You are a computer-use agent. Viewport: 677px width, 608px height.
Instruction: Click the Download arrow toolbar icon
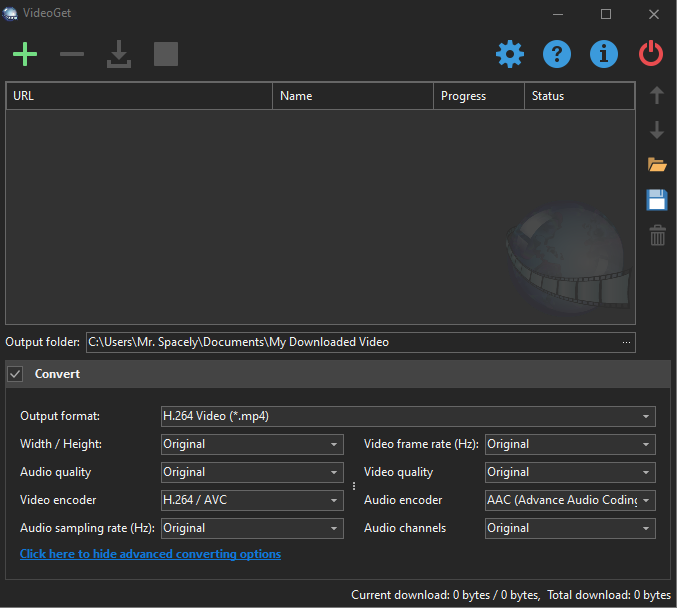(119, 54)
